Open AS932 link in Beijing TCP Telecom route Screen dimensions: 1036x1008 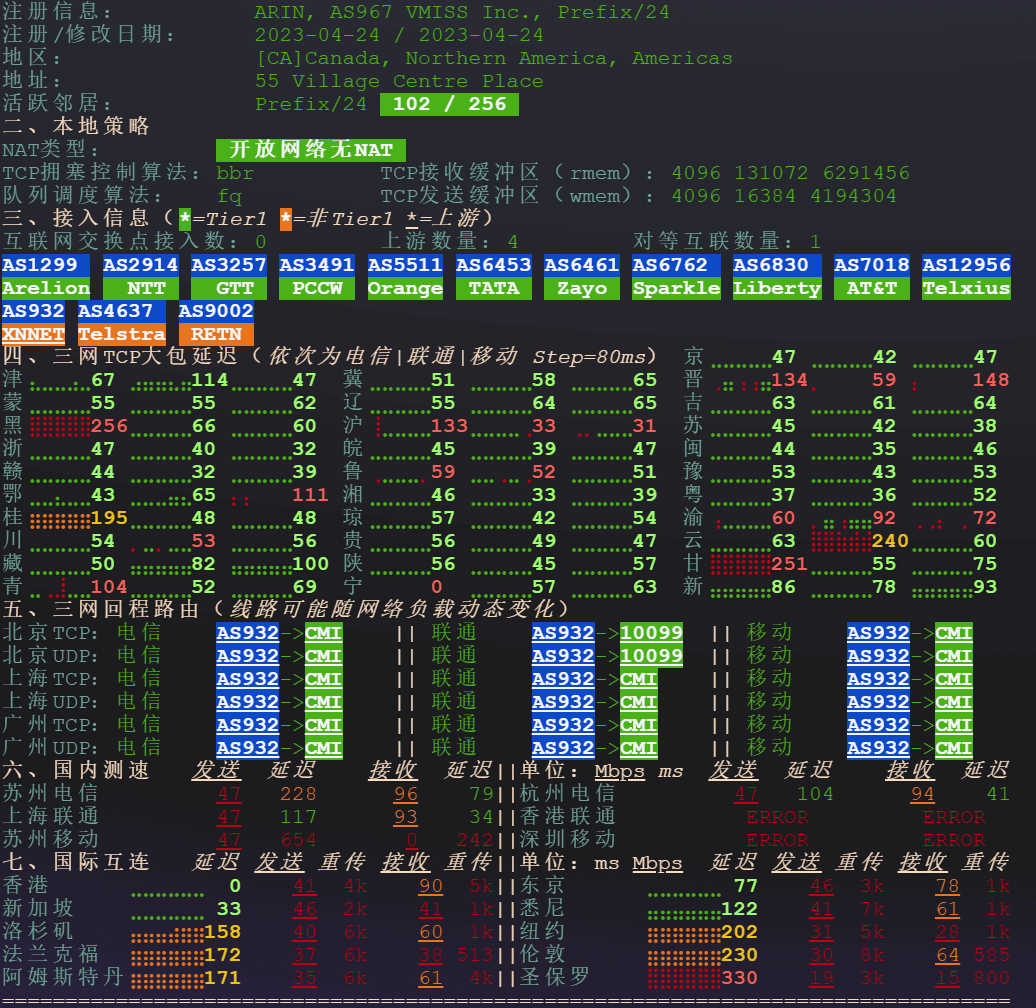pyautogui.click(x=247, y=633)
